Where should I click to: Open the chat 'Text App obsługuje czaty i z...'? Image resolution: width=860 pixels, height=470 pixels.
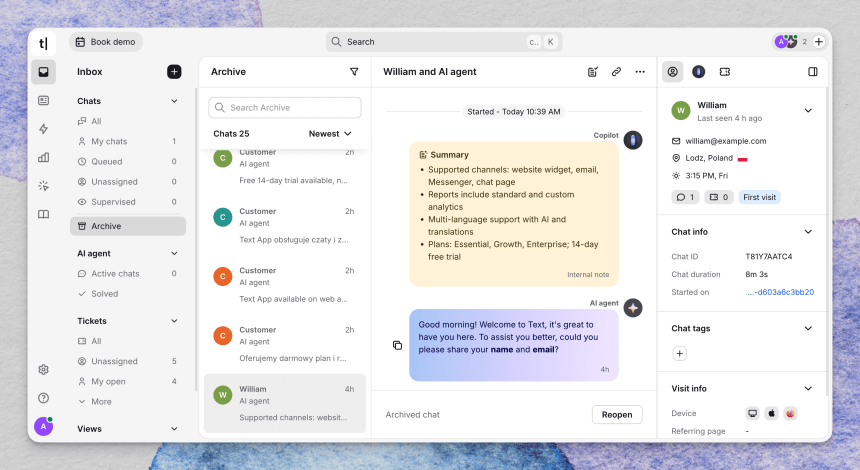285,225
